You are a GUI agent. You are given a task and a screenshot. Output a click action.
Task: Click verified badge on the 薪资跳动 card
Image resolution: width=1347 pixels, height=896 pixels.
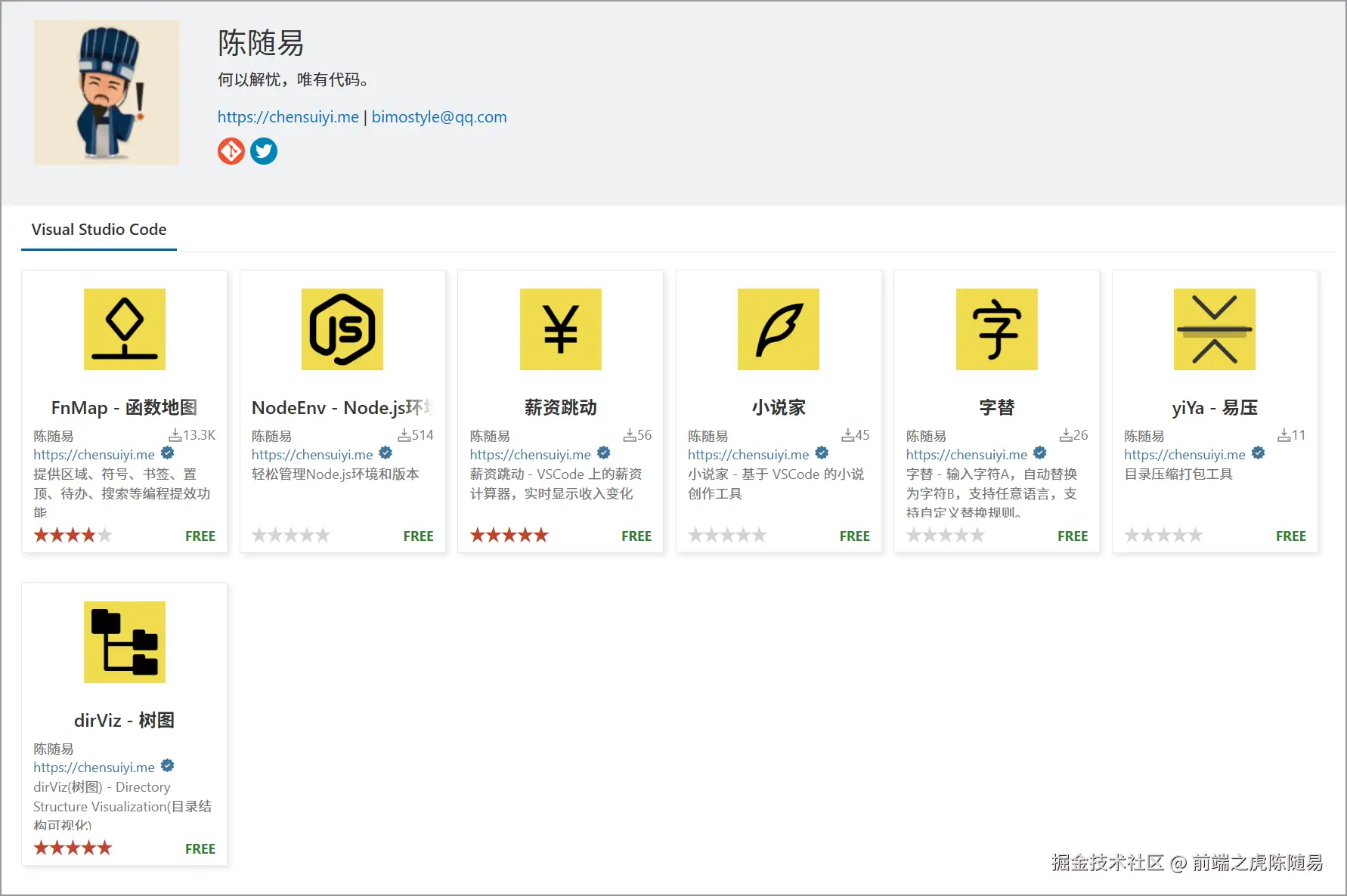(604, 453)
